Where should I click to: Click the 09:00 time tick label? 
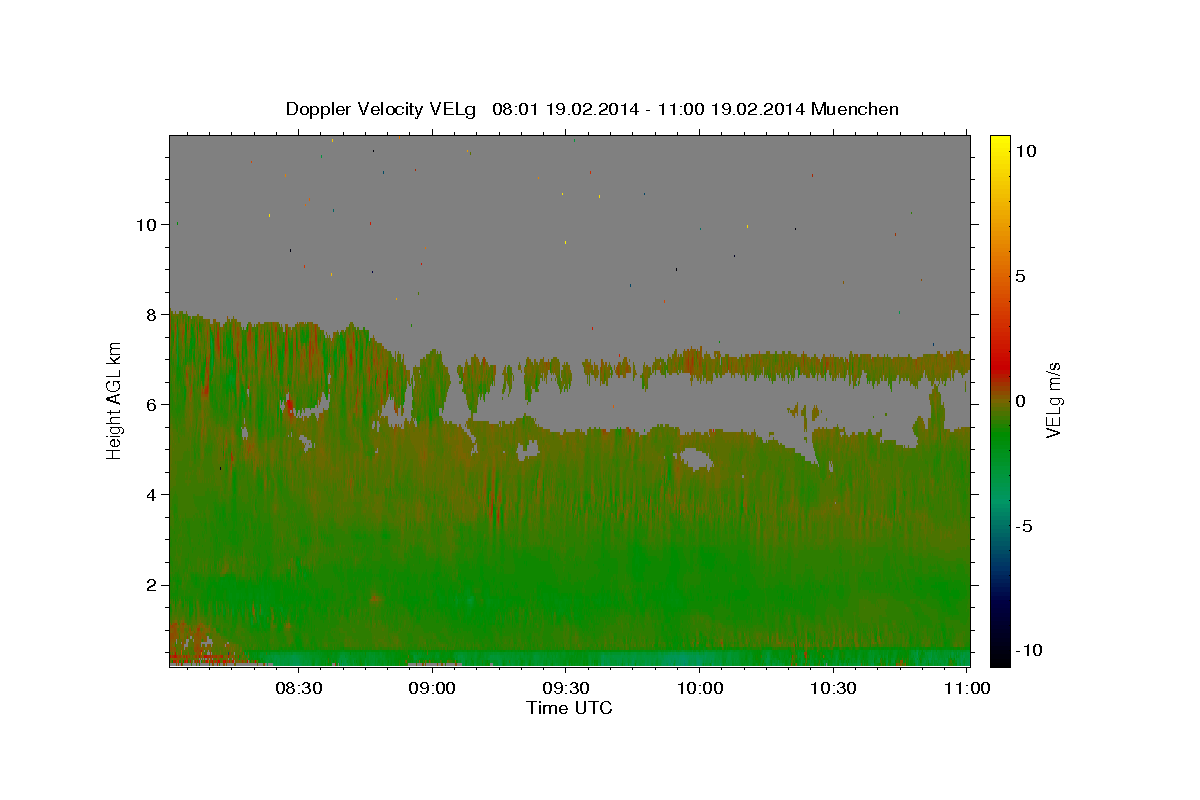tap(432, 689)
